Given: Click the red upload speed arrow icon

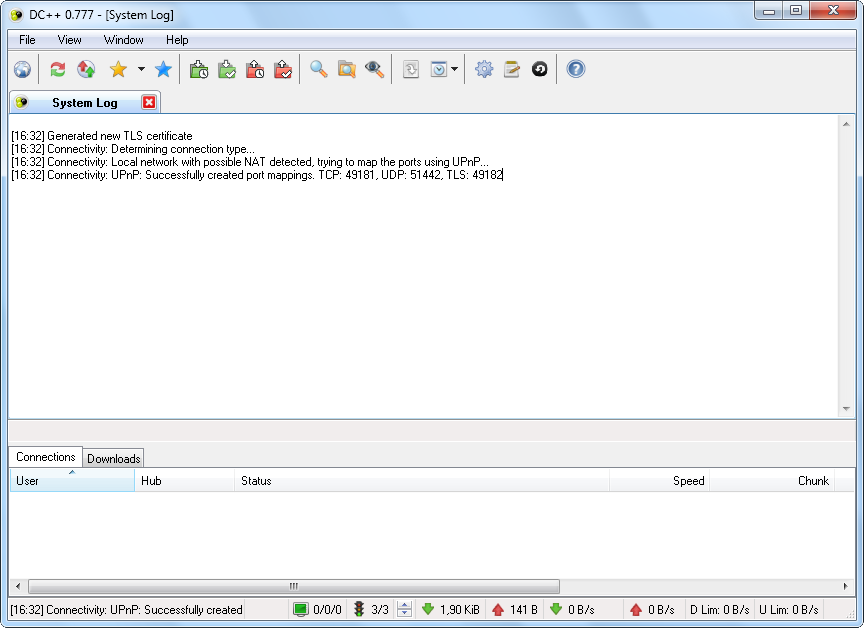Looking at the screenshot, I should click(636, 609).
